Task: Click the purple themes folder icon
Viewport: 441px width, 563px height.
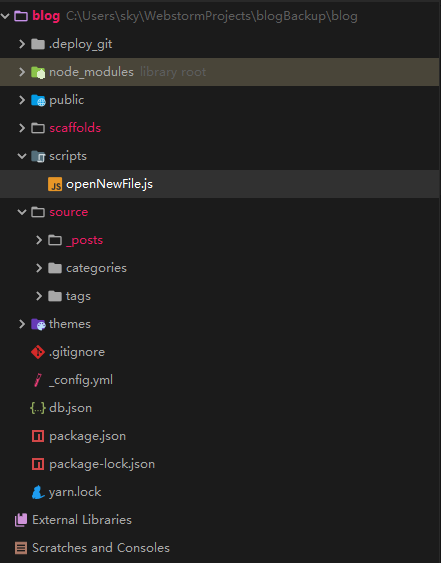Action: click(38, 324)
